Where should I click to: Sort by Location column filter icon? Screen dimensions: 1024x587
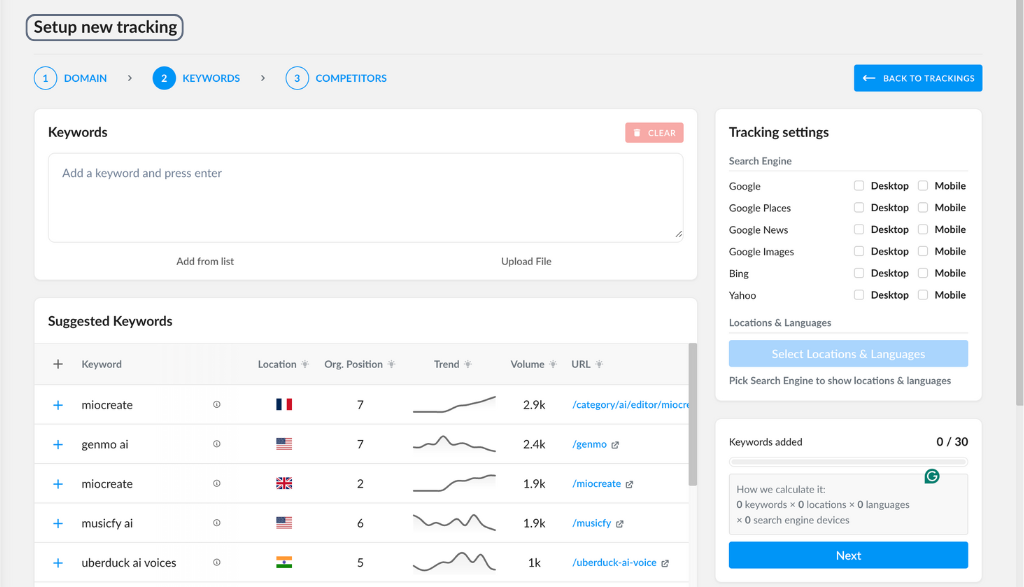[x=305, y=364]
